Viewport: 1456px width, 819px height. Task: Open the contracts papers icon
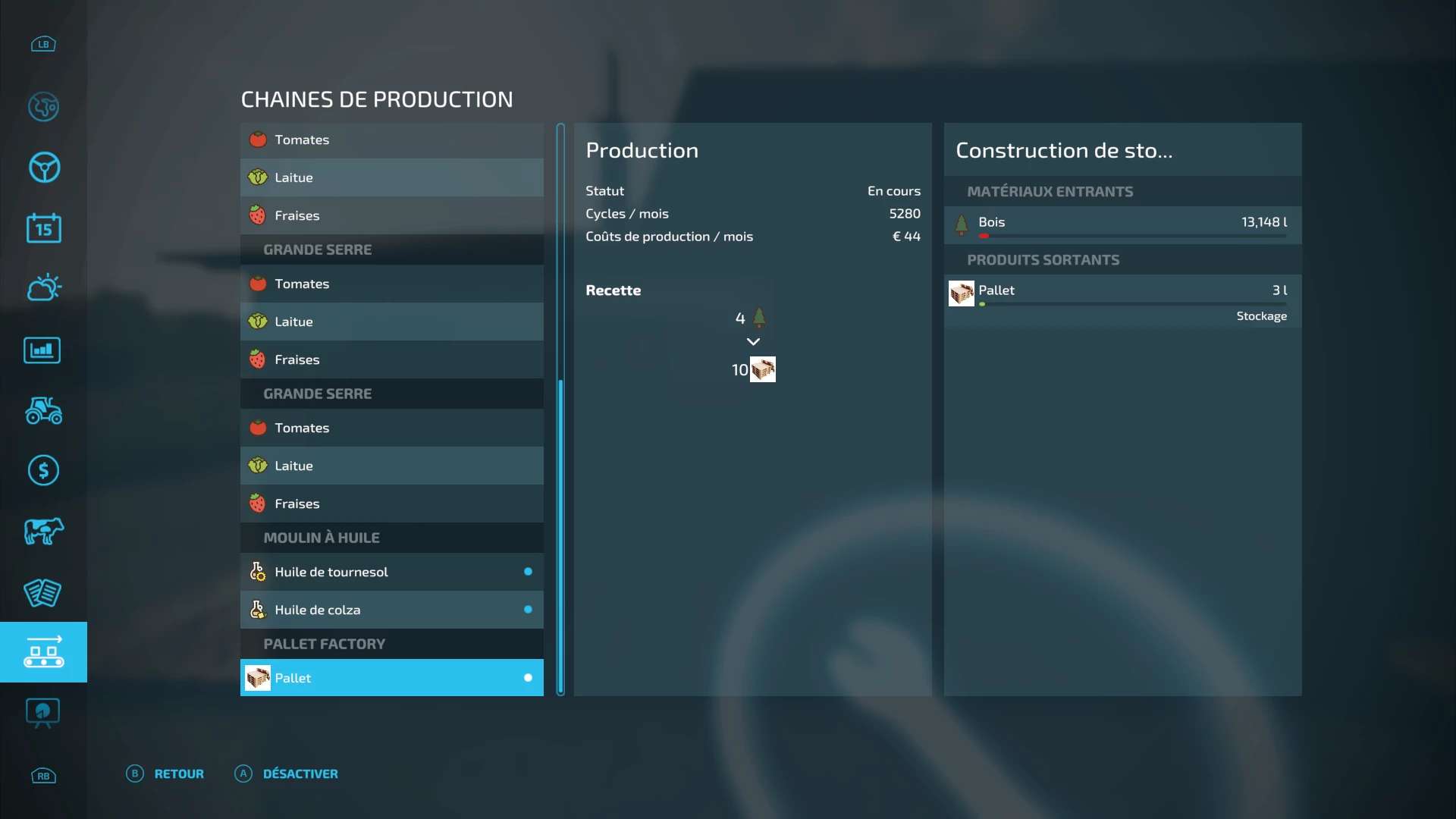42,592
